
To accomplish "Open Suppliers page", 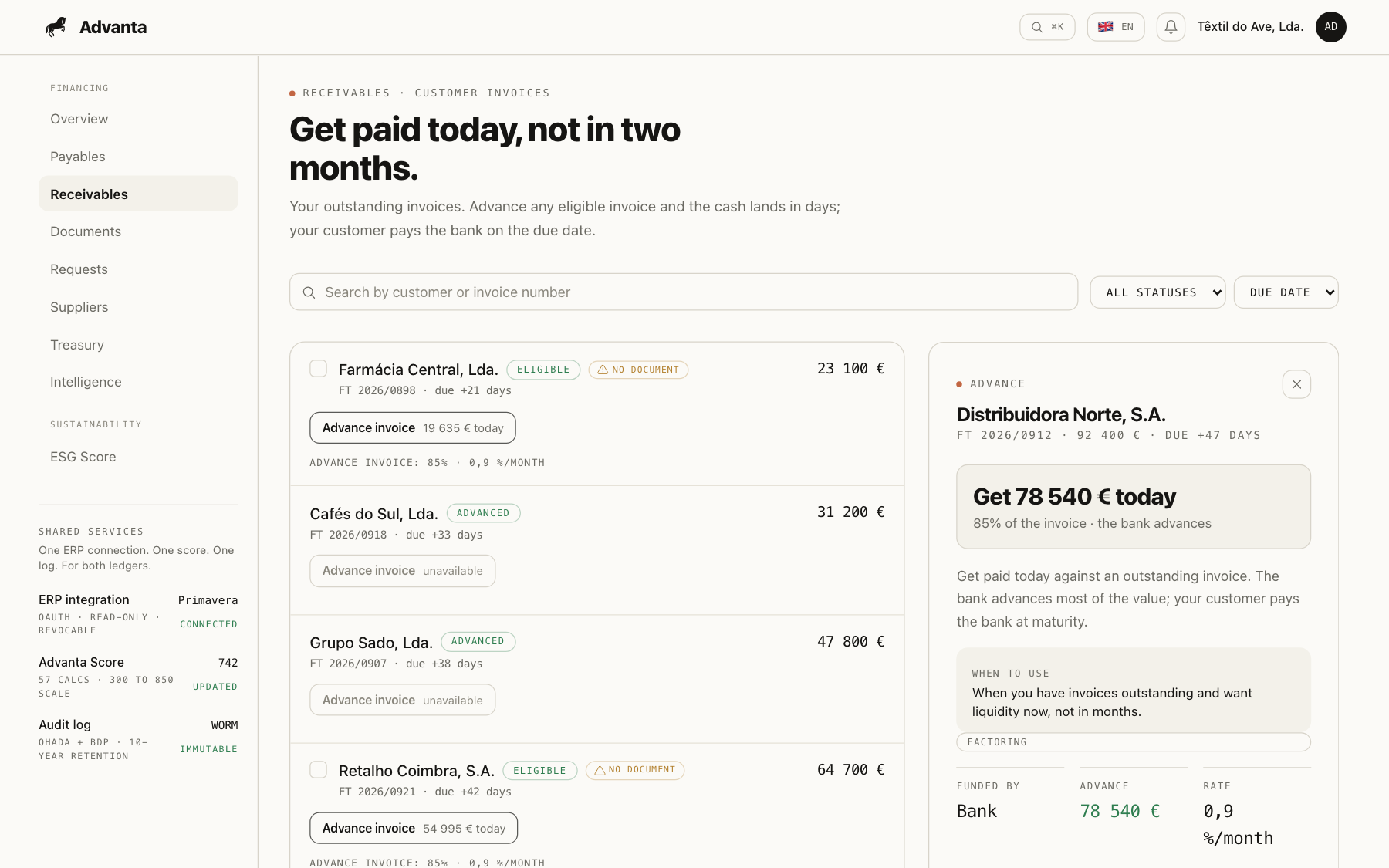I will [x=138, y=307].
